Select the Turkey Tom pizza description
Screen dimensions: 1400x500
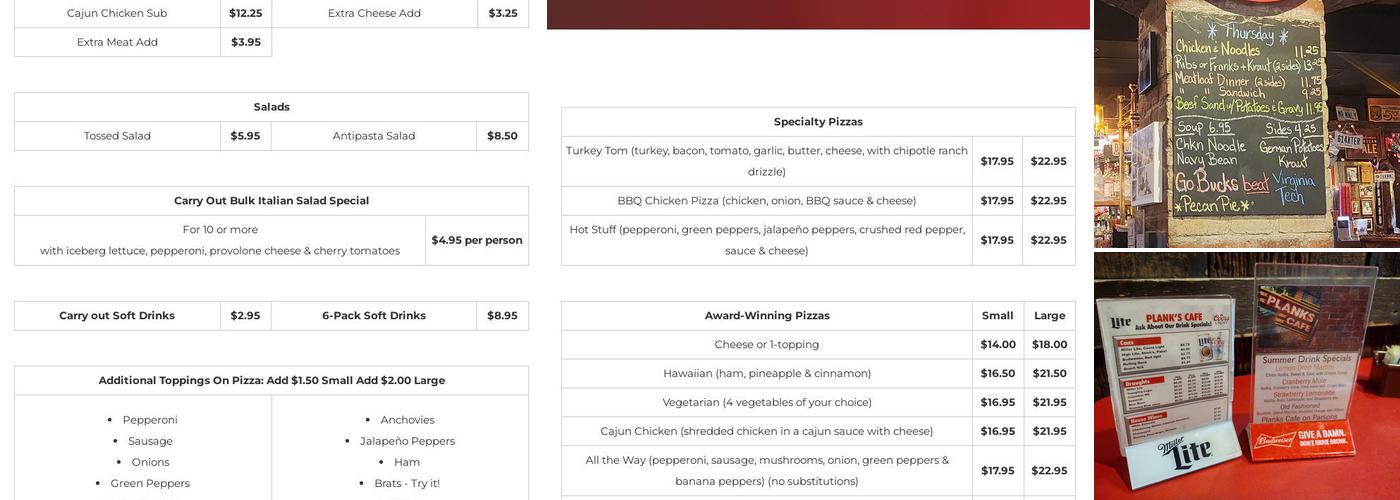pyautogui.click(x=767, y=161)
